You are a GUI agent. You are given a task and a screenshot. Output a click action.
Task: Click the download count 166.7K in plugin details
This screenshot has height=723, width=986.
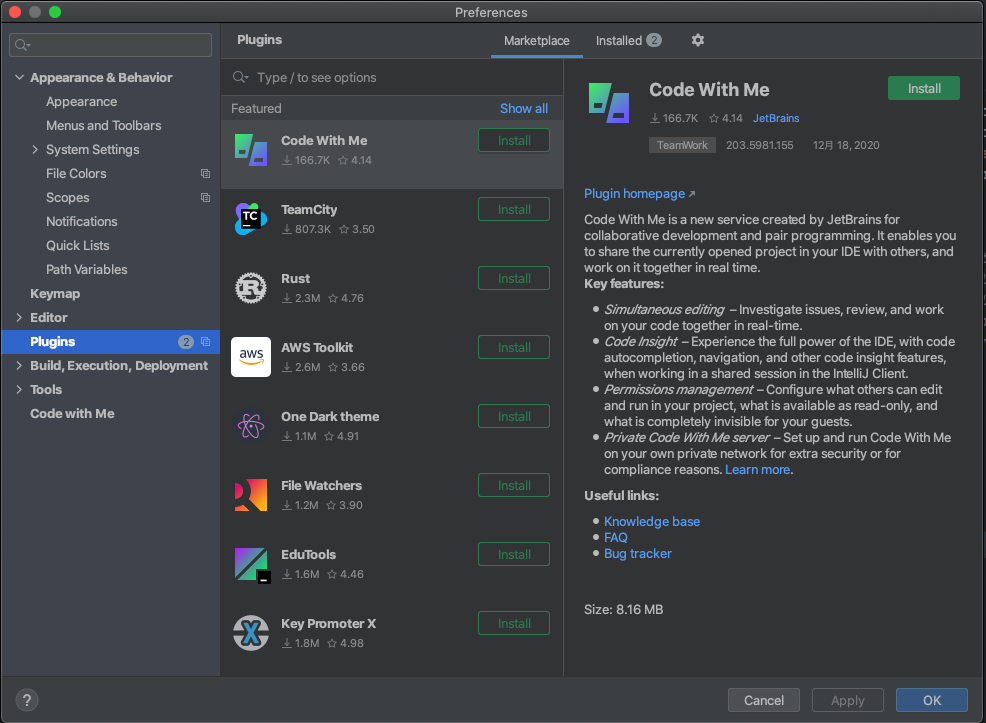coord(674,118)
